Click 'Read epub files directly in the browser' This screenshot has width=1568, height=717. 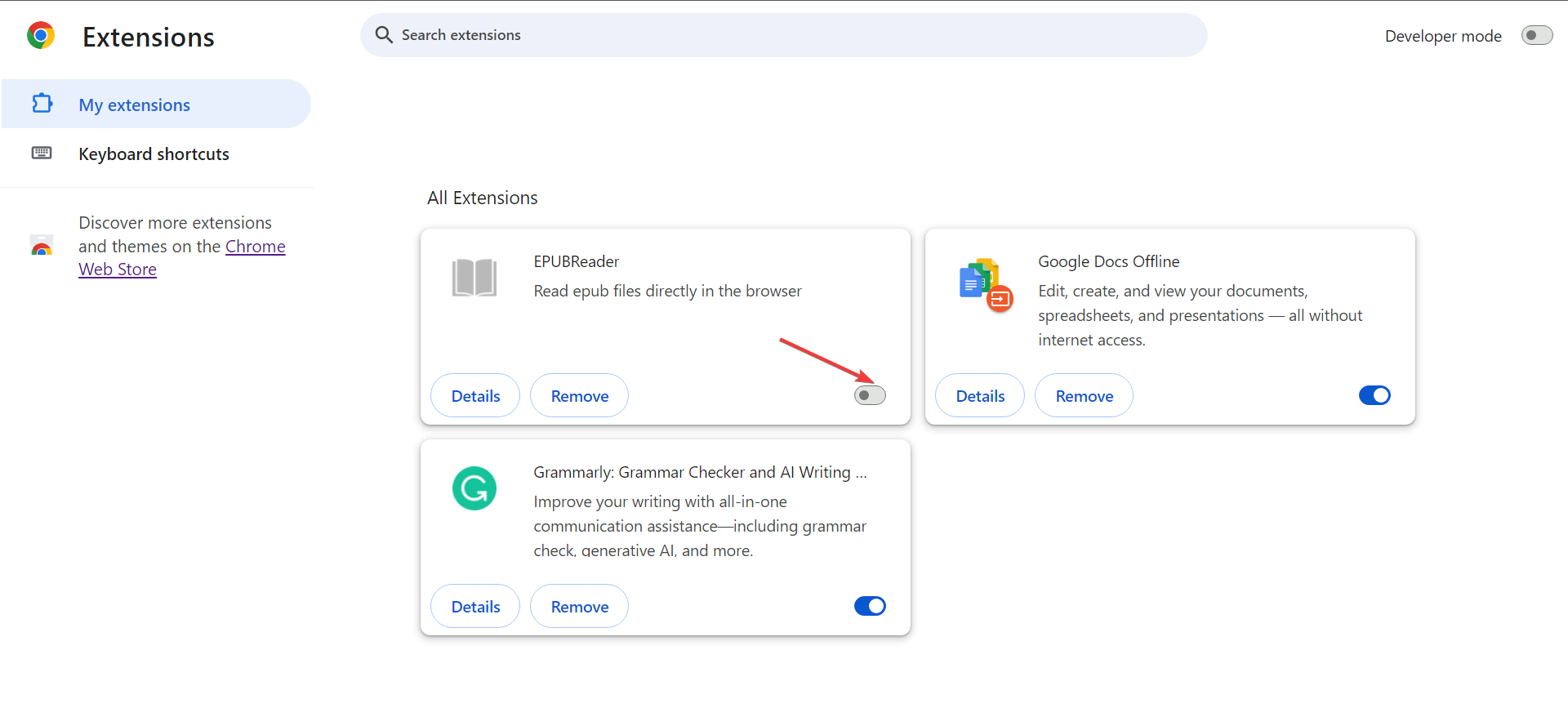point(668,291)
